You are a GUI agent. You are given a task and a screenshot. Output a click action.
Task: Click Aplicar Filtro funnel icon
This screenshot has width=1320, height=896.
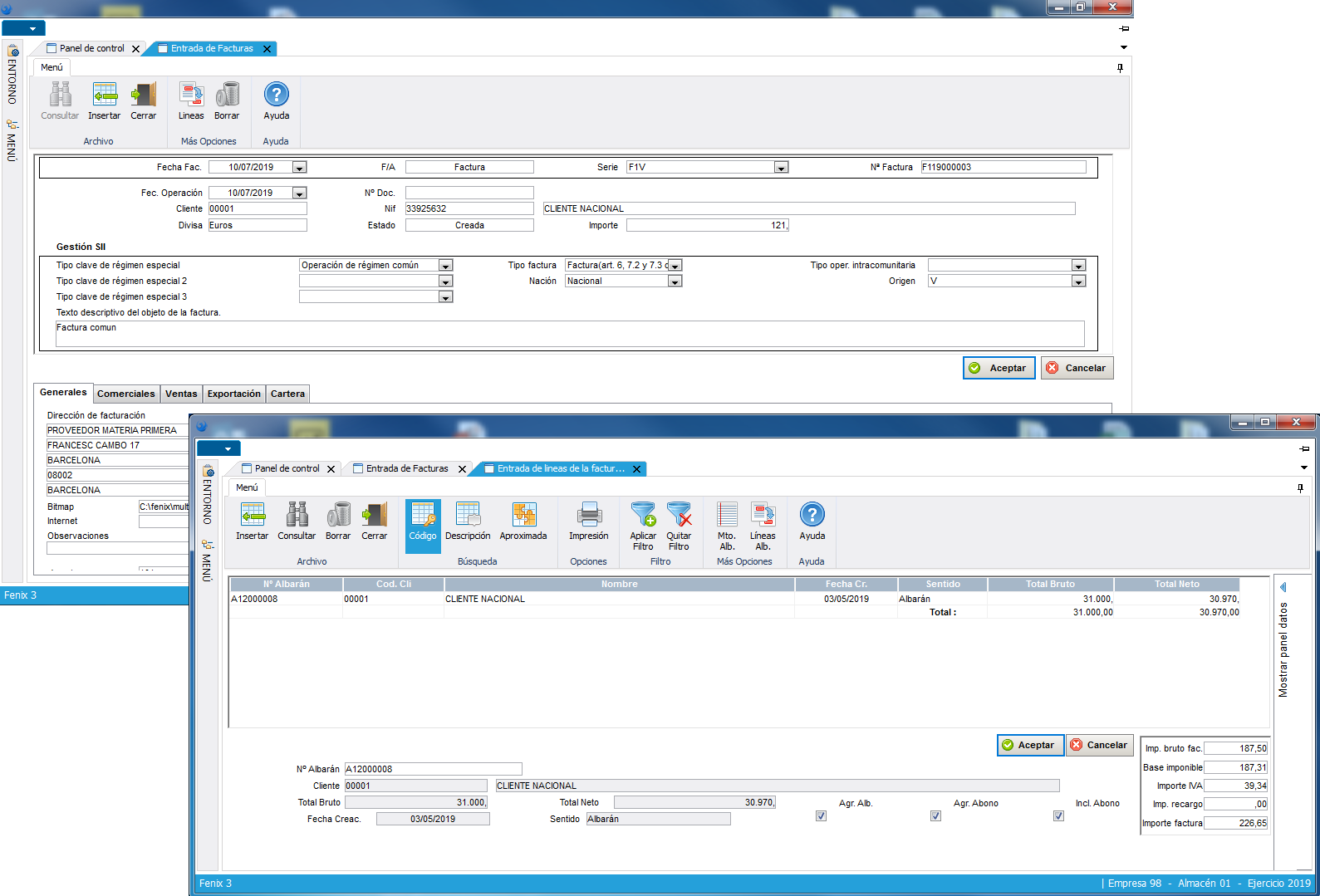pos(643,516)
